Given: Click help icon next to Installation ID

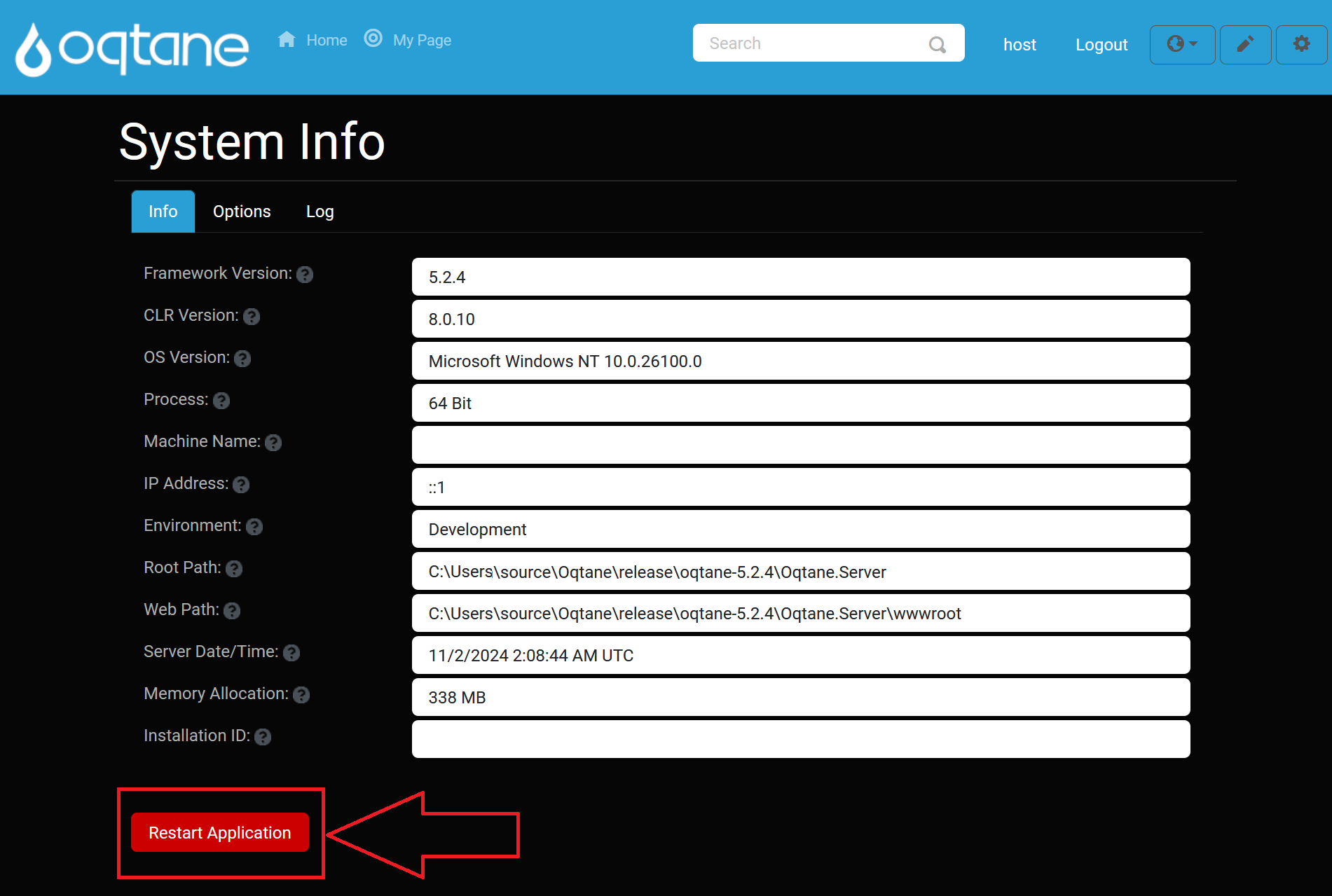Looking at the screenshot, I should pos(263,737).
